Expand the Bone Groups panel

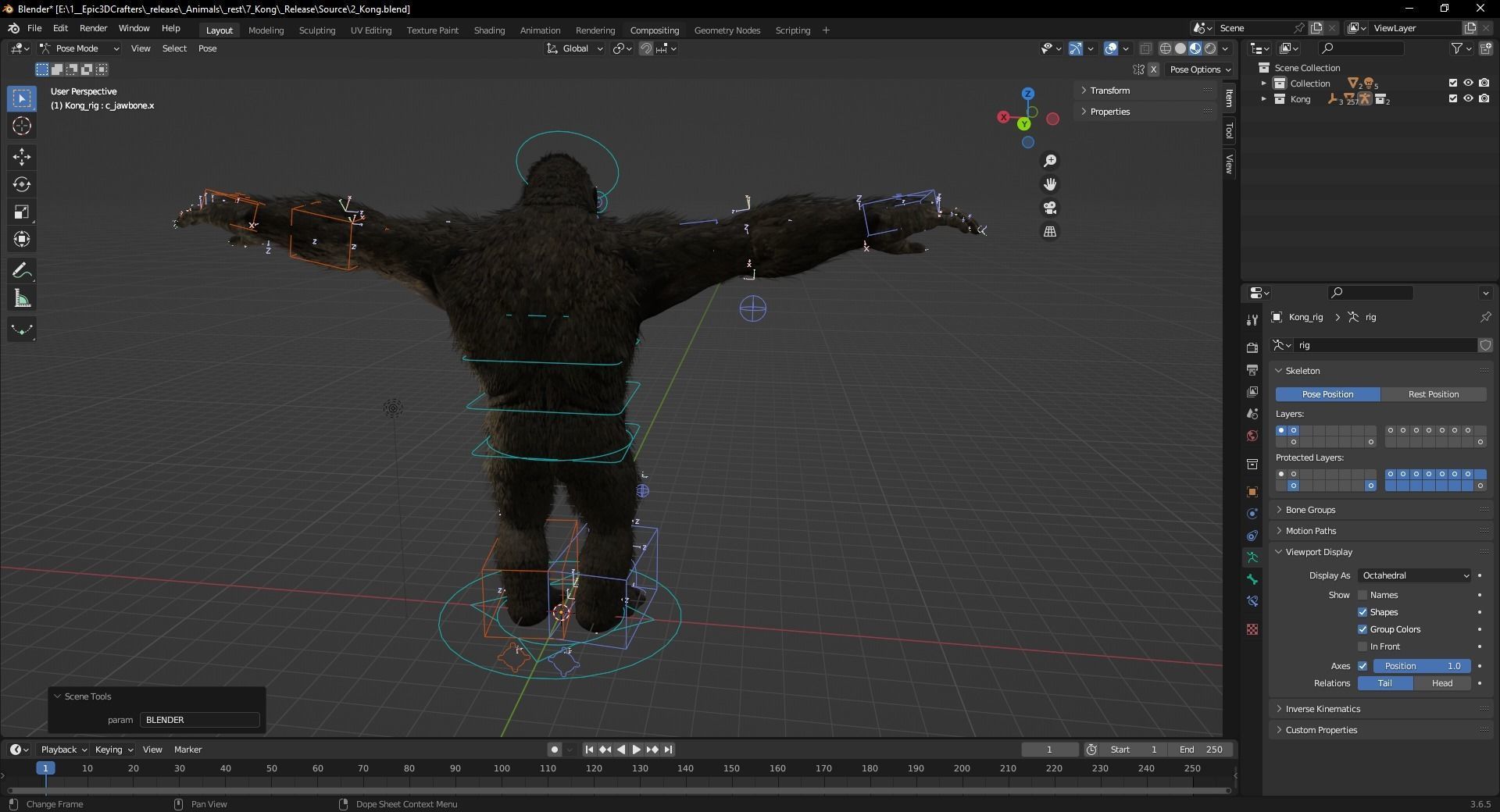click(x=1310, y=510)
